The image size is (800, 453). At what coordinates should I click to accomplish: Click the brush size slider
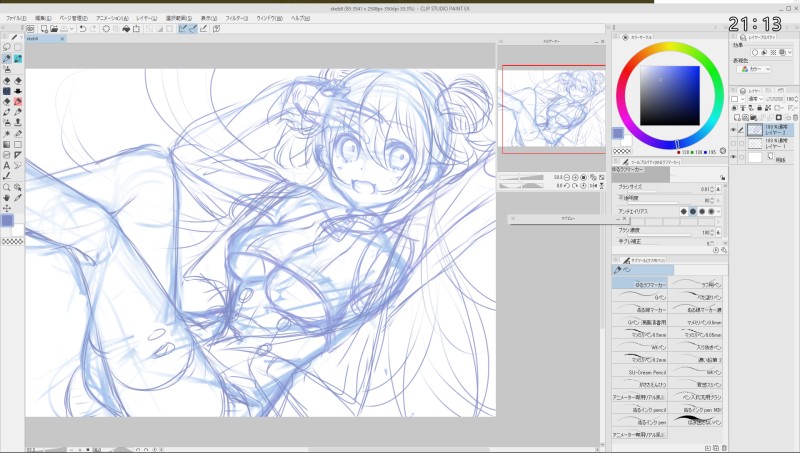[658, 191]
